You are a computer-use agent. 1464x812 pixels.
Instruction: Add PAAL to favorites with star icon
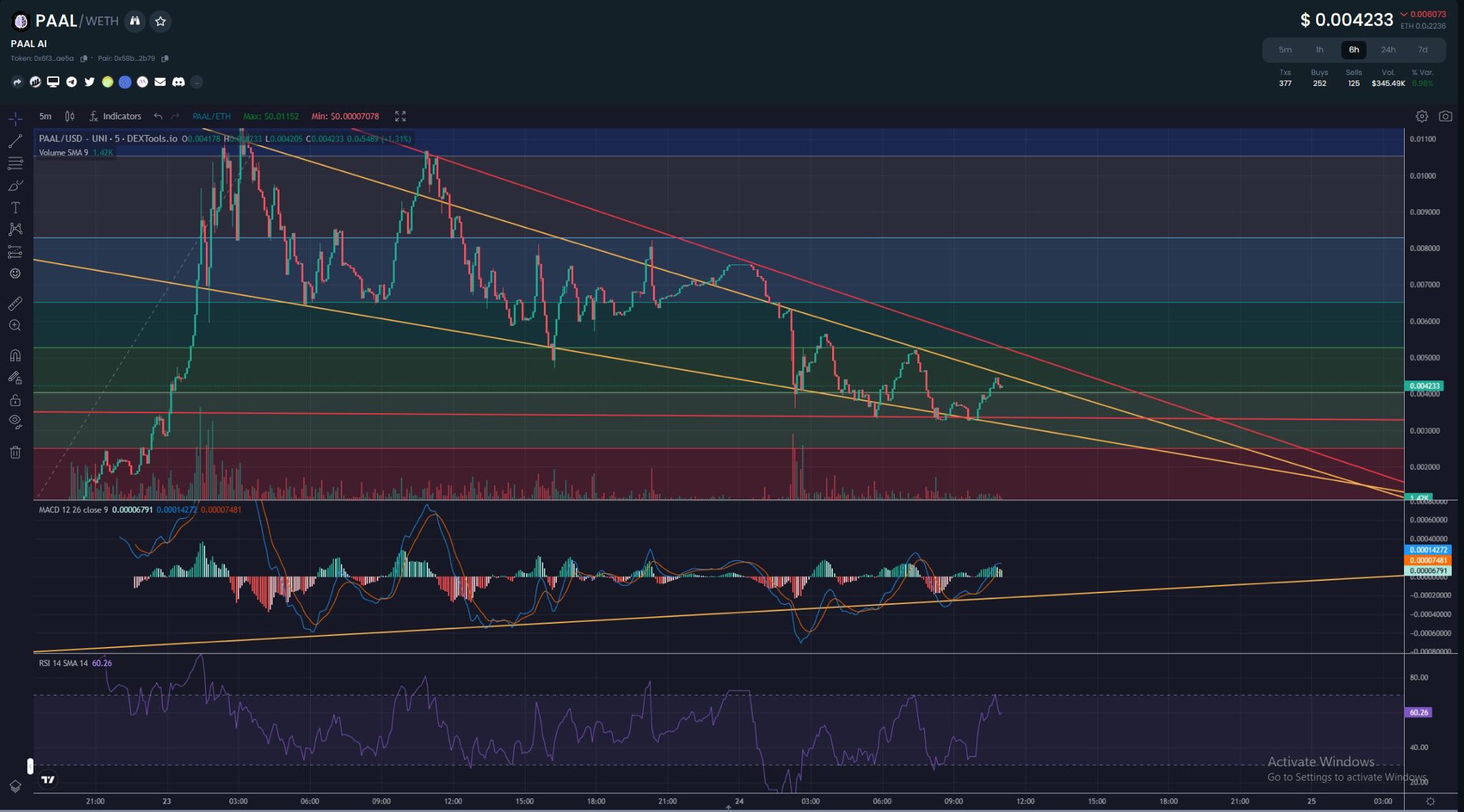[161, 21]
